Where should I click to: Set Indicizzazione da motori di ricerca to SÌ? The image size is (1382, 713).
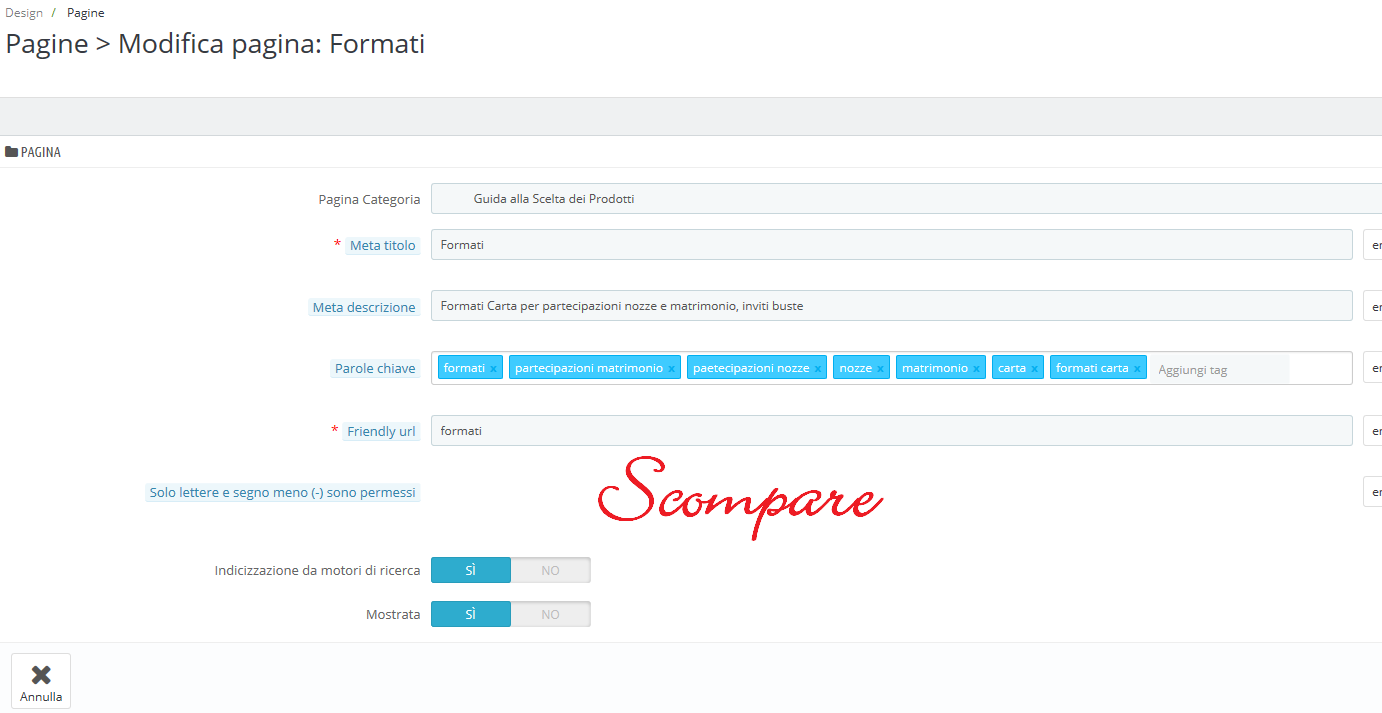click(471, 570)
